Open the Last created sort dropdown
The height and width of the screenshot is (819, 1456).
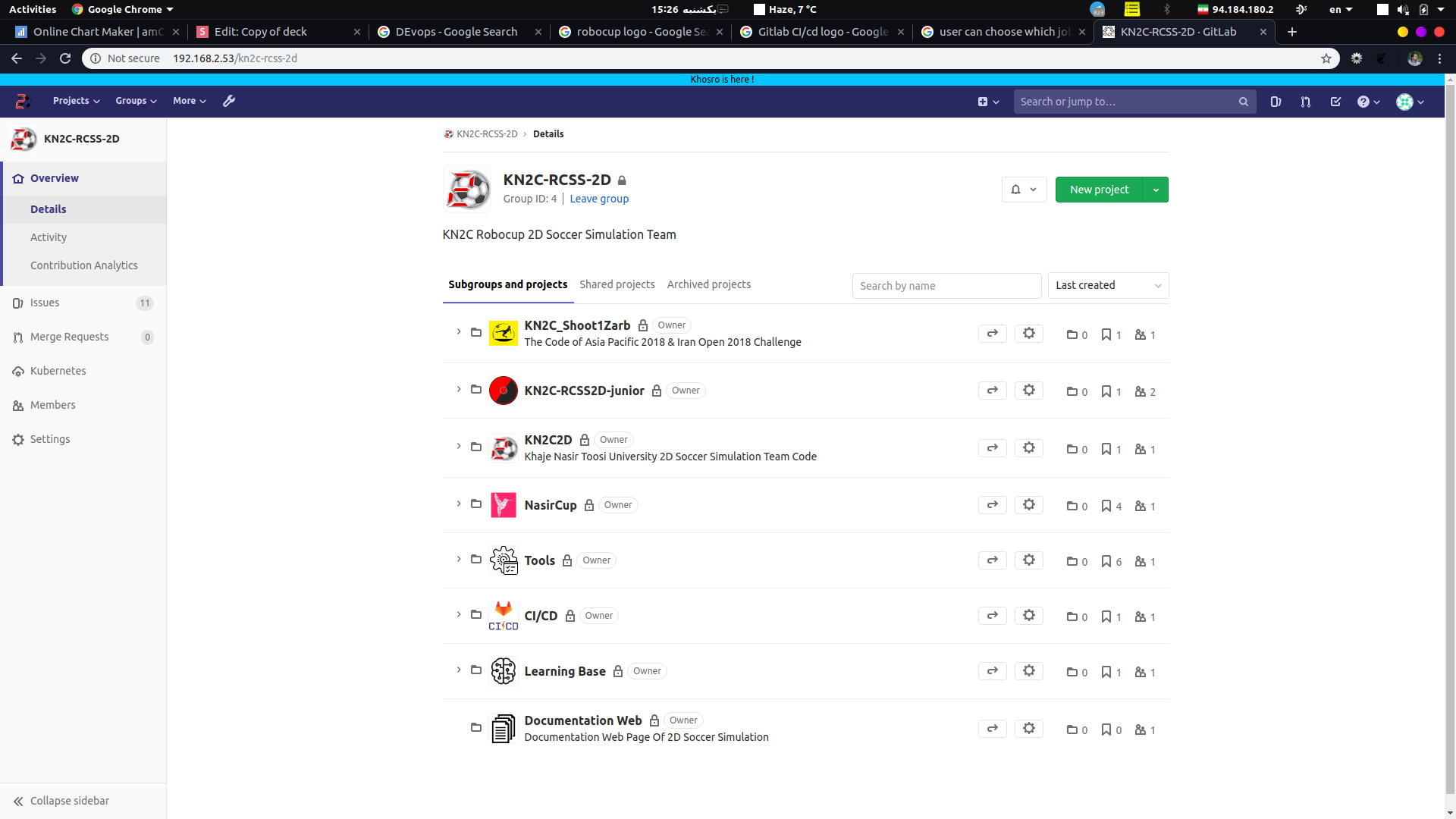[x=1108, y=286]
